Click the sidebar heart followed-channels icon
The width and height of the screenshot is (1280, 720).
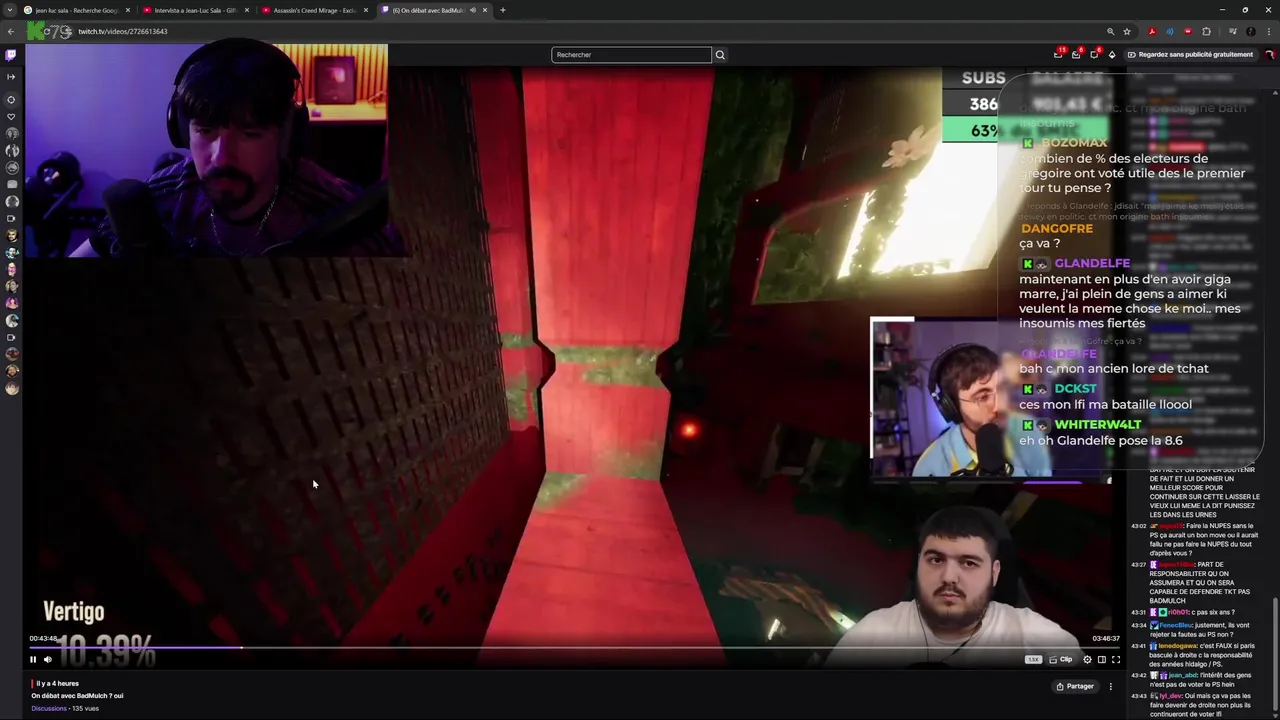[11, 116]
